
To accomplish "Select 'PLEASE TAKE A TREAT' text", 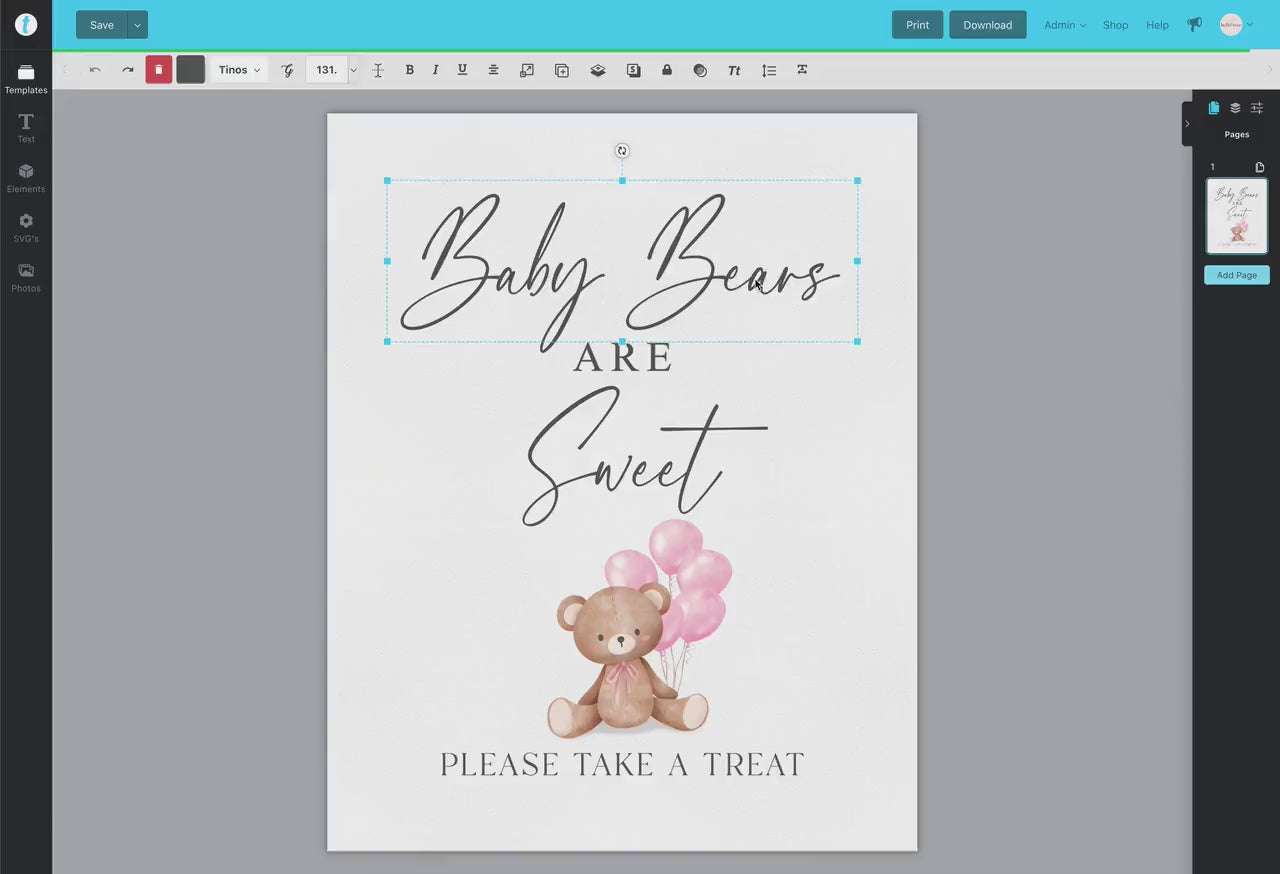I will point(622,765).
